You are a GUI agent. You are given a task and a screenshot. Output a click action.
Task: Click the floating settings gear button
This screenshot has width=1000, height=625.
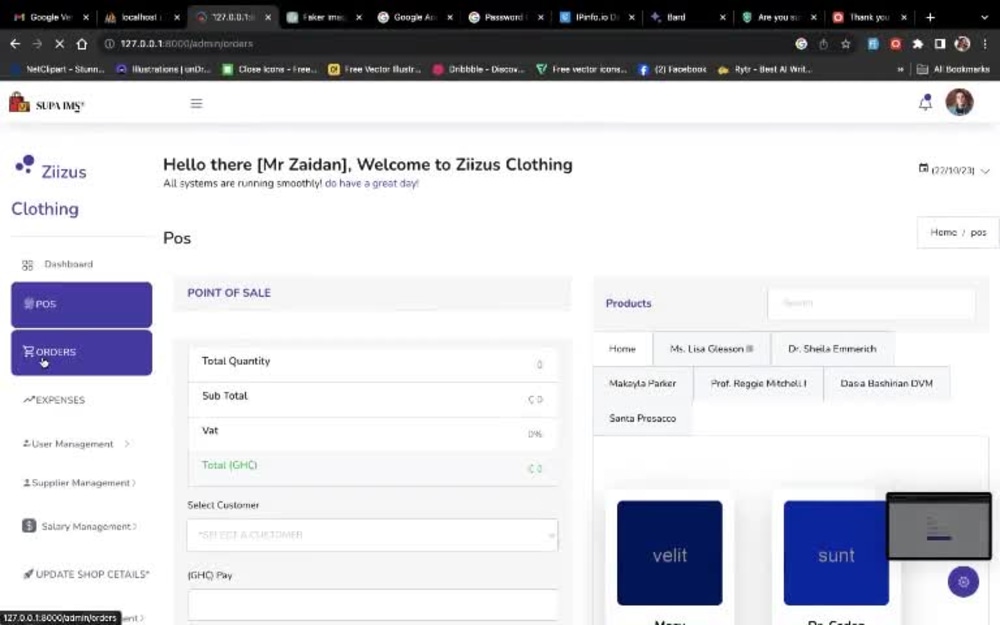963,582
